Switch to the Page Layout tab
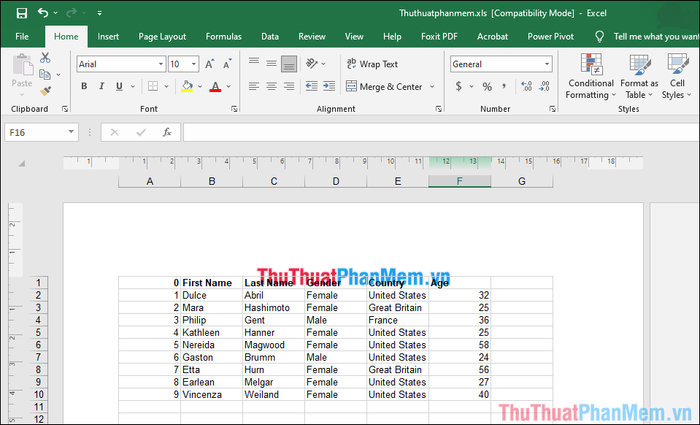 tap(162, 36)
